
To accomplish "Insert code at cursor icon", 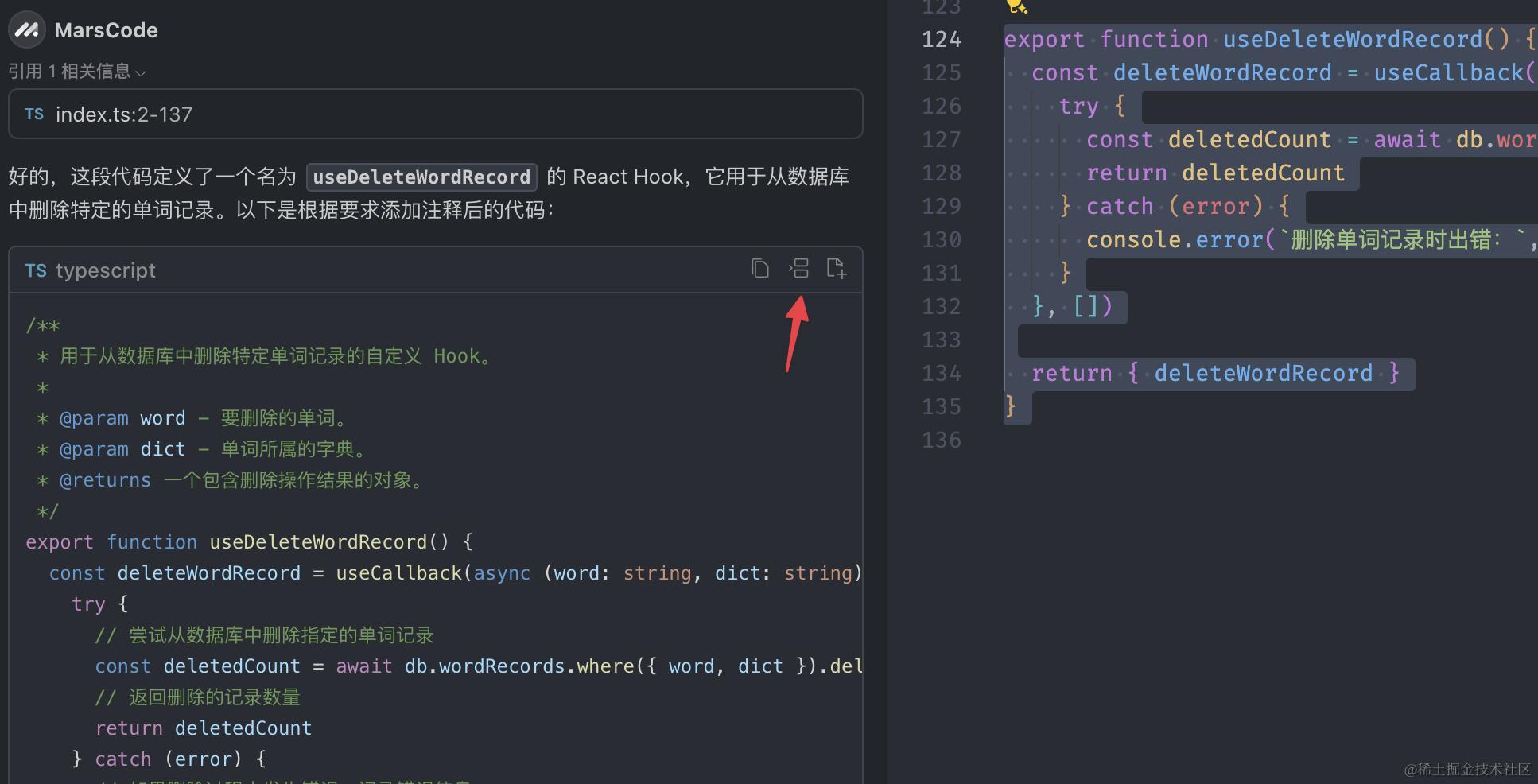I will (x=798, y=269).
